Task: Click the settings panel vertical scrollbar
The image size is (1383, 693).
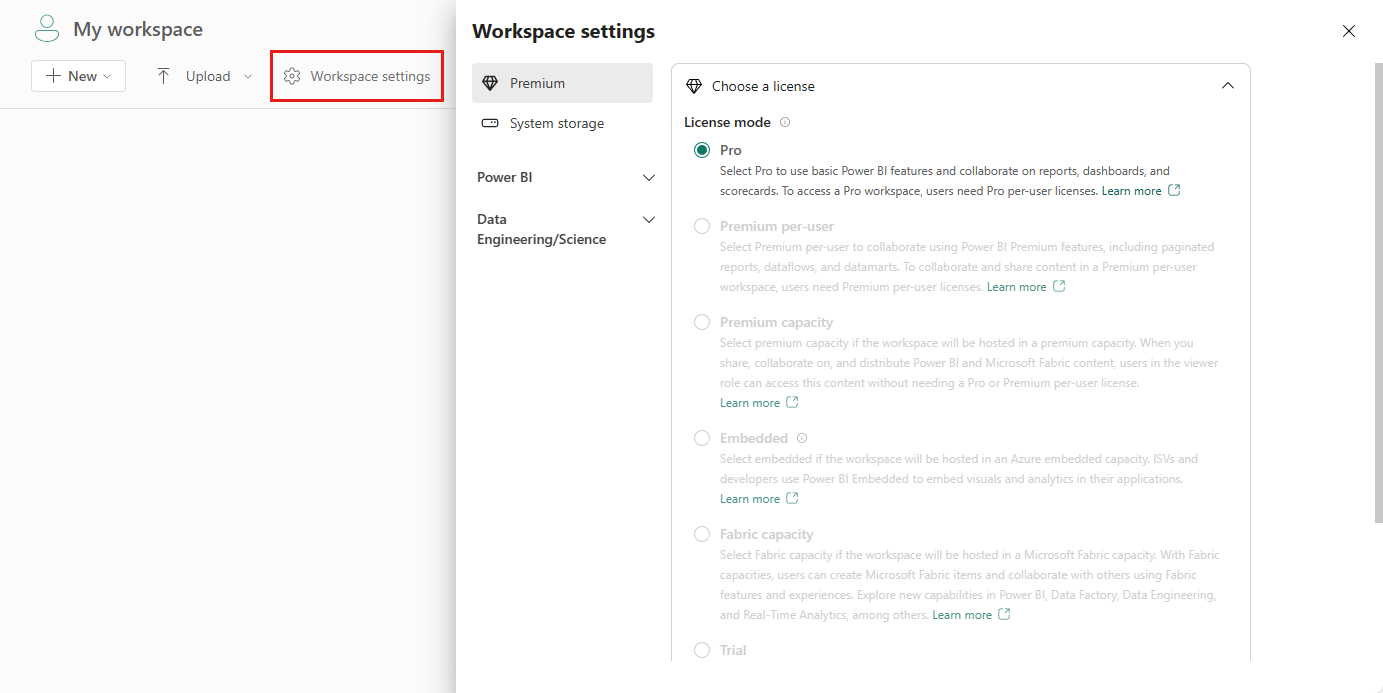Action: click(x=1378, y=290)
